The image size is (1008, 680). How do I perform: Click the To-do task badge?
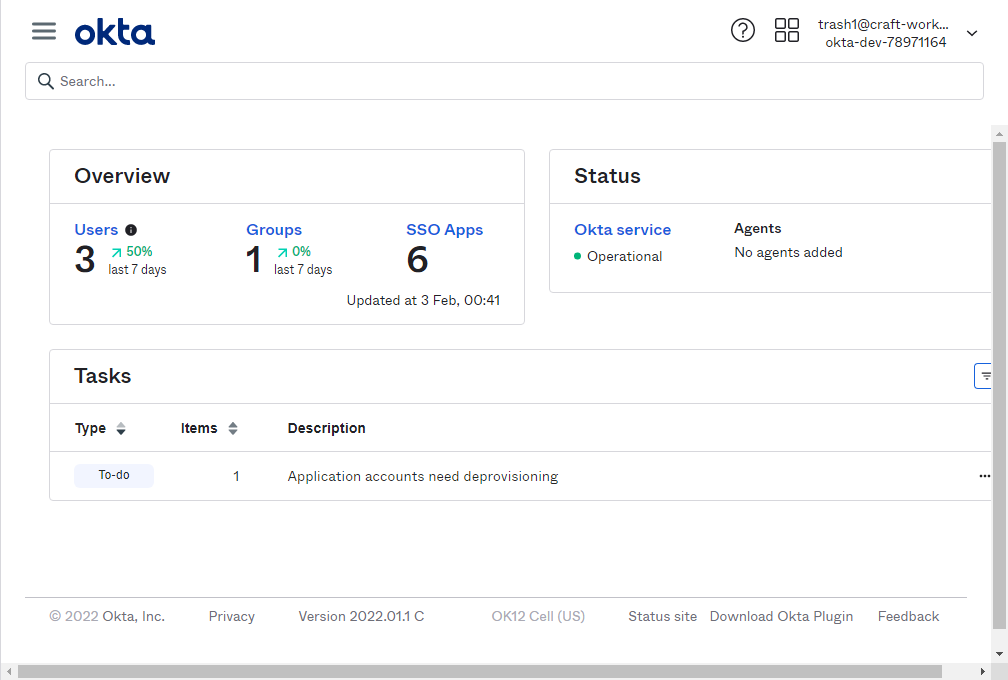point(114,475)
